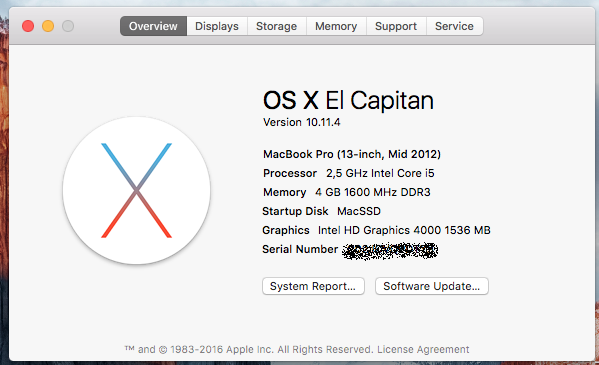This screenshot has width=599, height=365.
Task: Click the Processor label
Action: 290,173
